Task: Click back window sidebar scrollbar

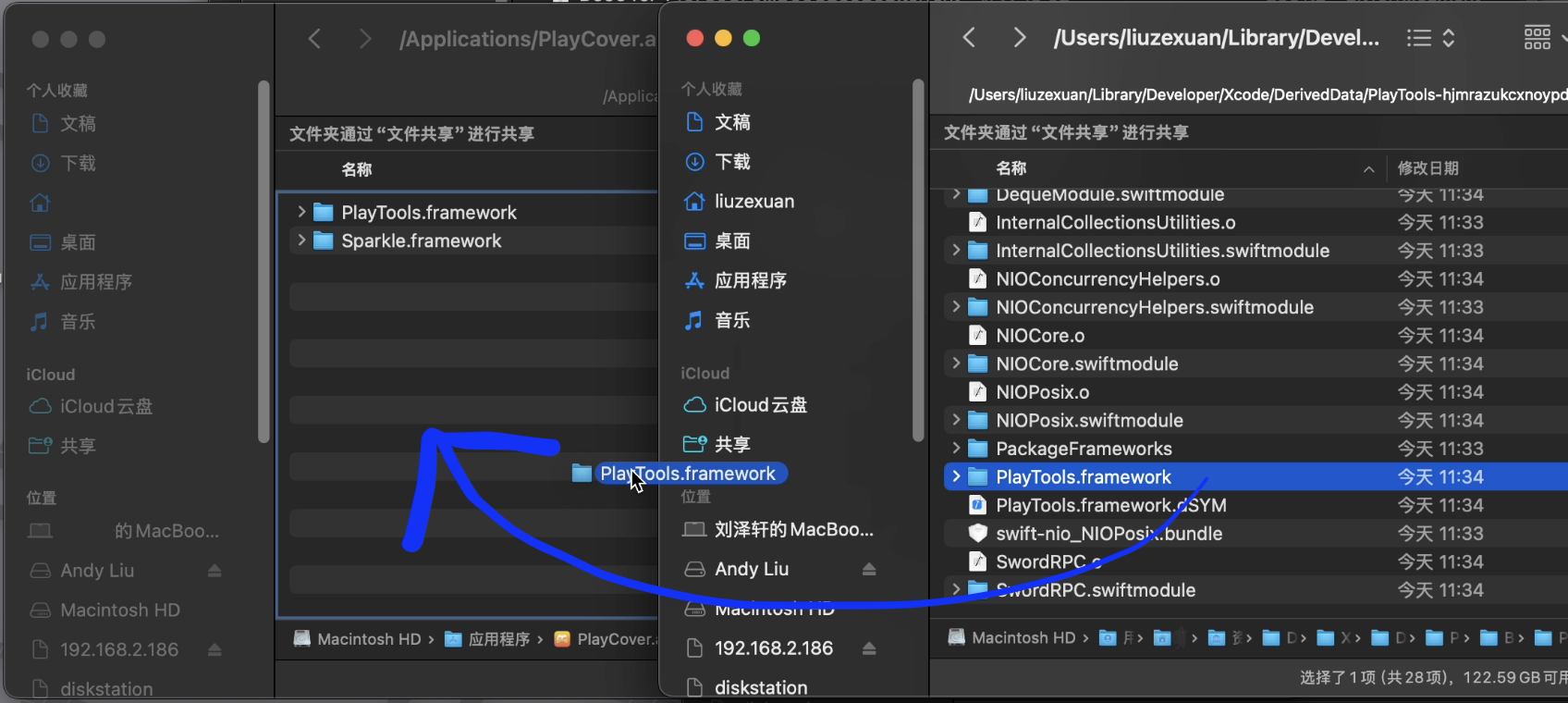Action: (x=263, y=262)
